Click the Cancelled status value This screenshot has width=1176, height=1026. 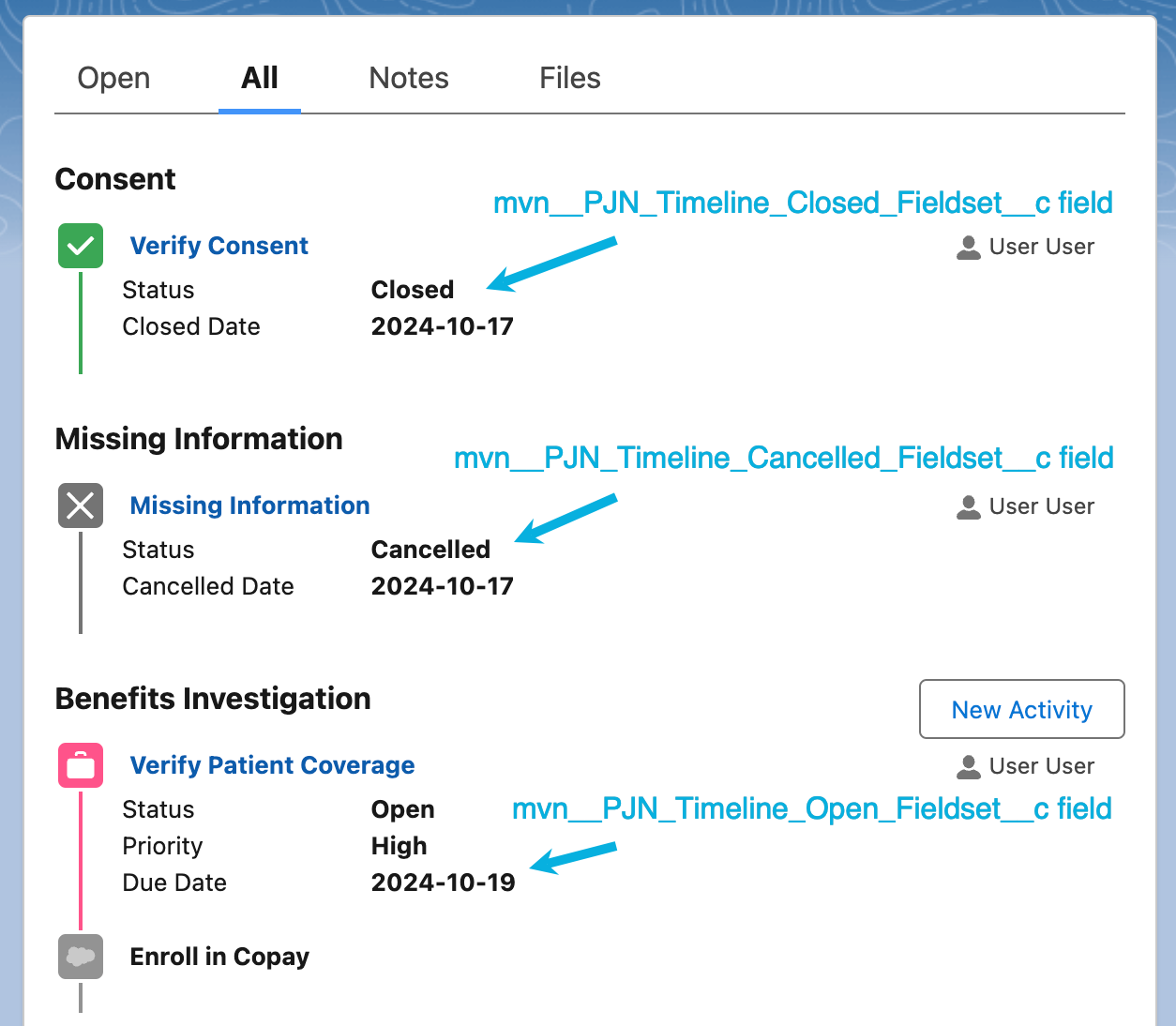(x=430, y=550)
